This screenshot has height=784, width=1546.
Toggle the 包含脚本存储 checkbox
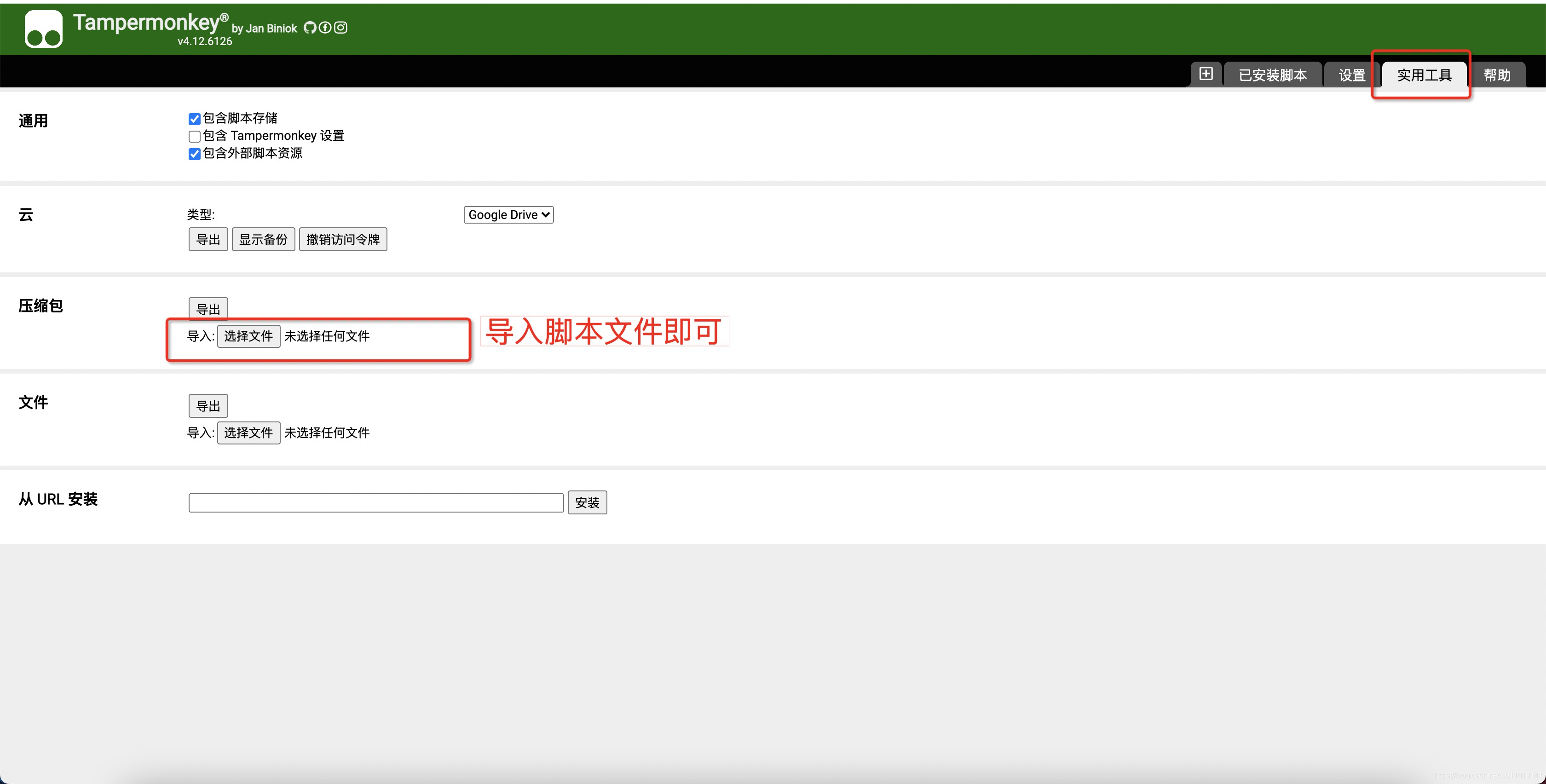[194, 119]
